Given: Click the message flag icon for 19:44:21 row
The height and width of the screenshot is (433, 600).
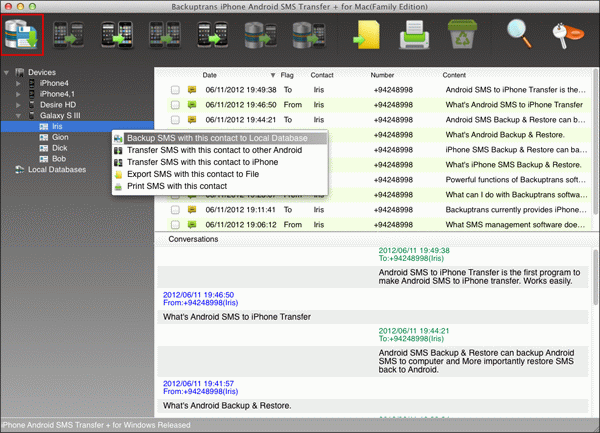Looking at the screenshot, I should 192,120.
